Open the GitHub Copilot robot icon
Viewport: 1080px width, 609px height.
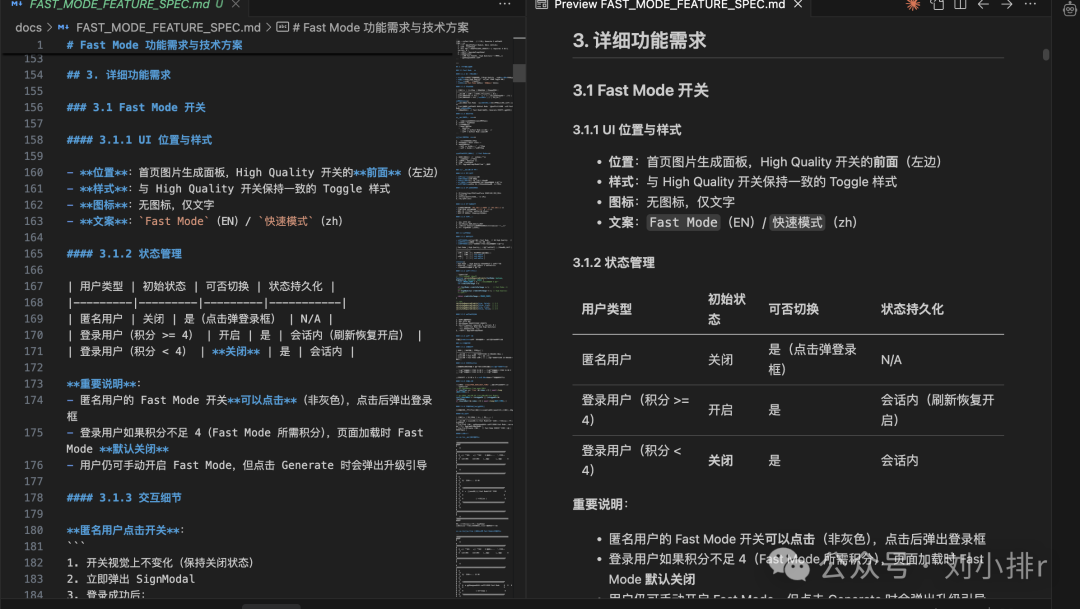(1069, 9)
